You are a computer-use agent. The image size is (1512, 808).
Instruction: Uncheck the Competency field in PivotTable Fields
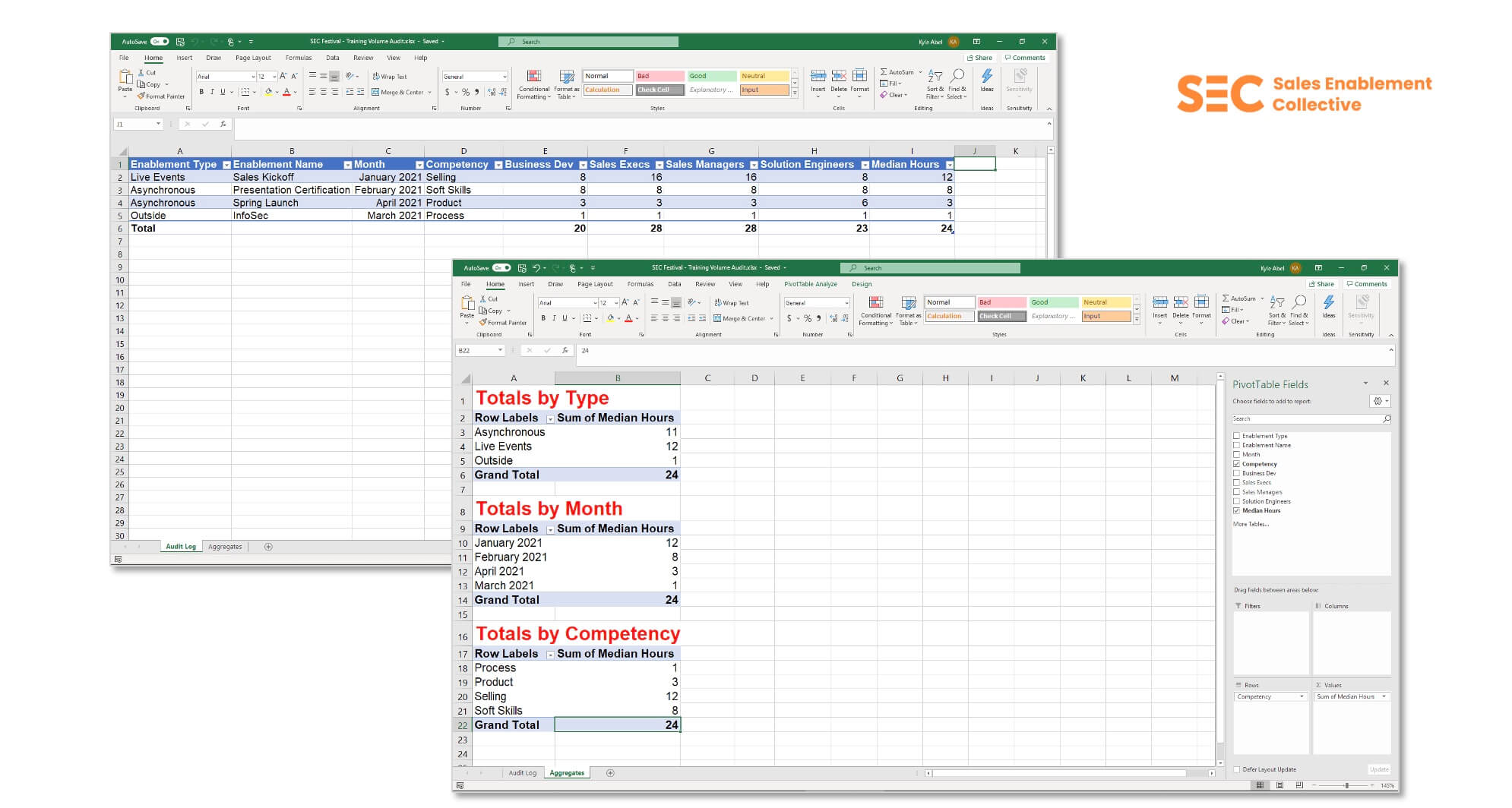[x=1238, y=463]
